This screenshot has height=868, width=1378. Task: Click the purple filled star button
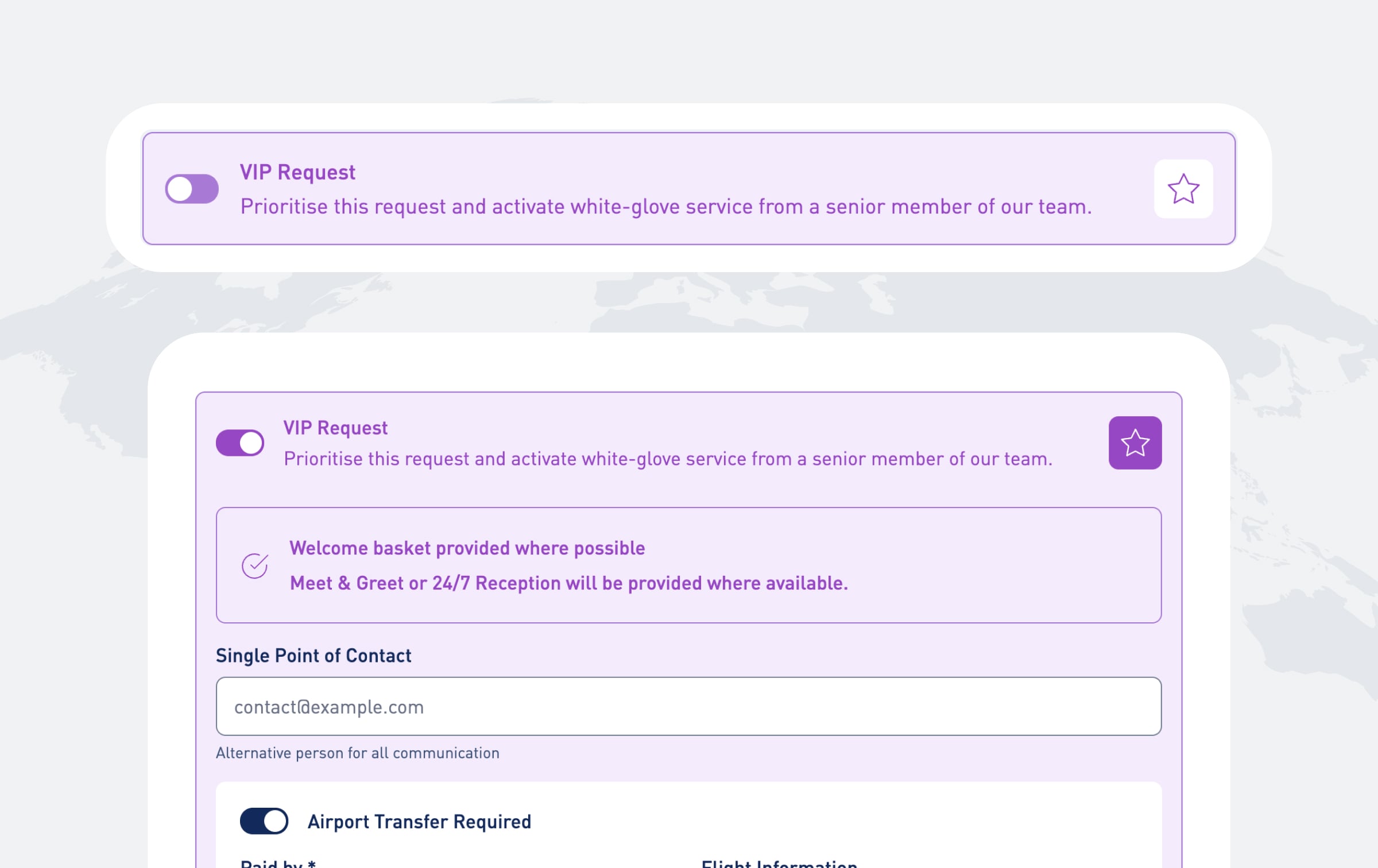coord(1135,443)
